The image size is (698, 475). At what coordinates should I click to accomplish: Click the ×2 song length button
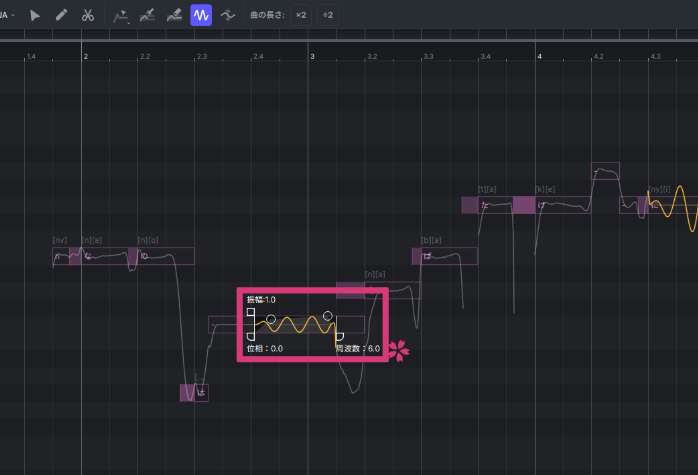(x=301, y=16)
